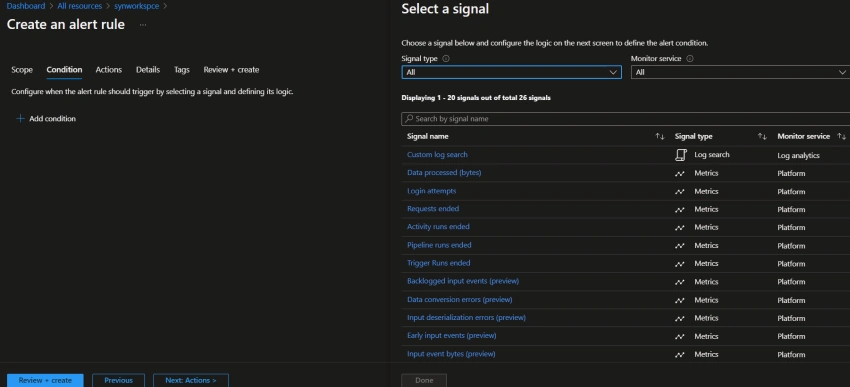This screenshot has width=850, height=387.
Task: Click the metrics icon in Requests ended row
Action: click(x=680, y=210)
